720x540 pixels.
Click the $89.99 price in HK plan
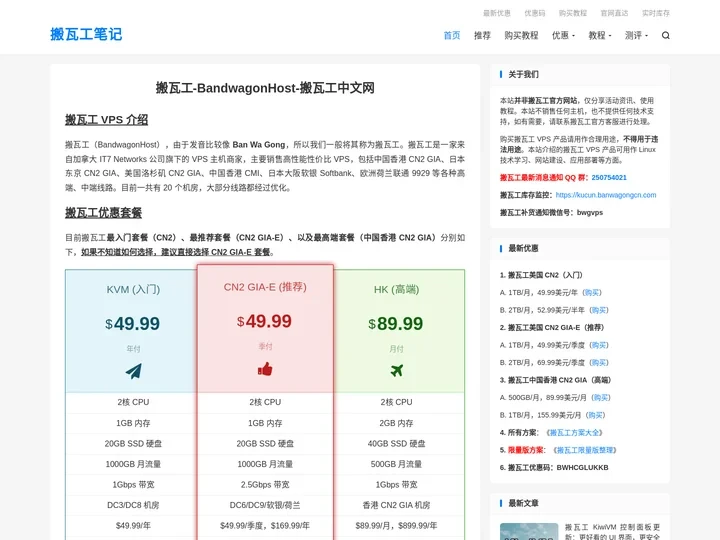395,324
